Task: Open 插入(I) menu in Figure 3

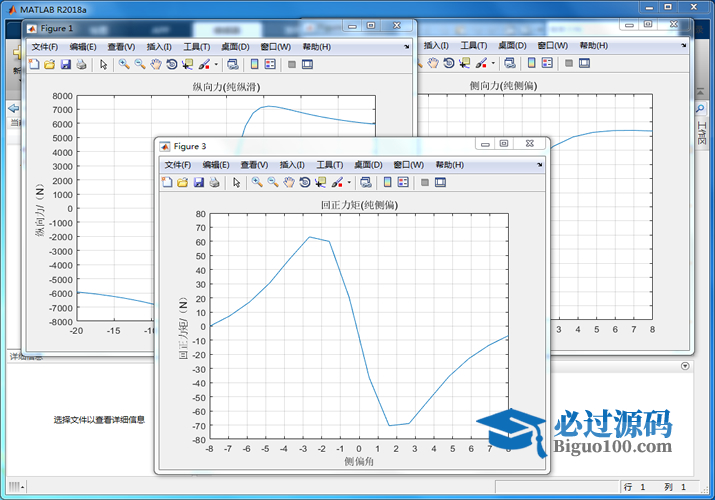Action: click(292, 165)
